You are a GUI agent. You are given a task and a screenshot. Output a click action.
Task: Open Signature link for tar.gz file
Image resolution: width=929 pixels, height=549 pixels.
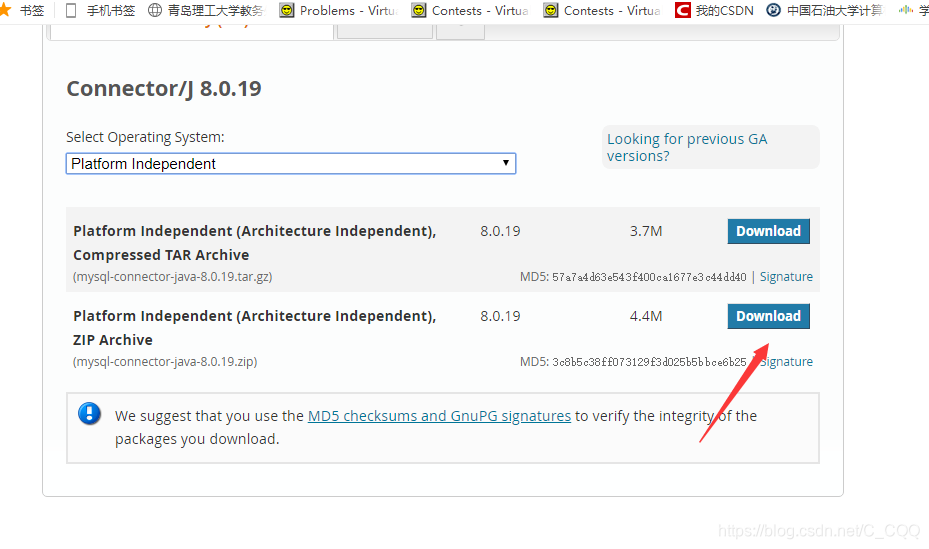[x=786, y=277]
